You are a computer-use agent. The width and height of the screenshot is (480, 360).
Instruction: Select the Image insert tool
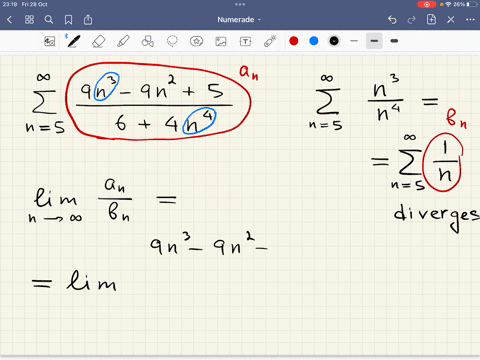pos(221,41)
